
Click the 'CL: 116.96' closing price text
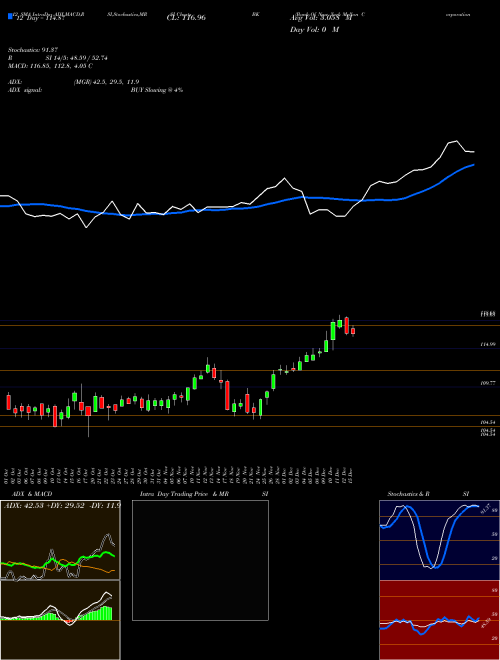(186, 18)
